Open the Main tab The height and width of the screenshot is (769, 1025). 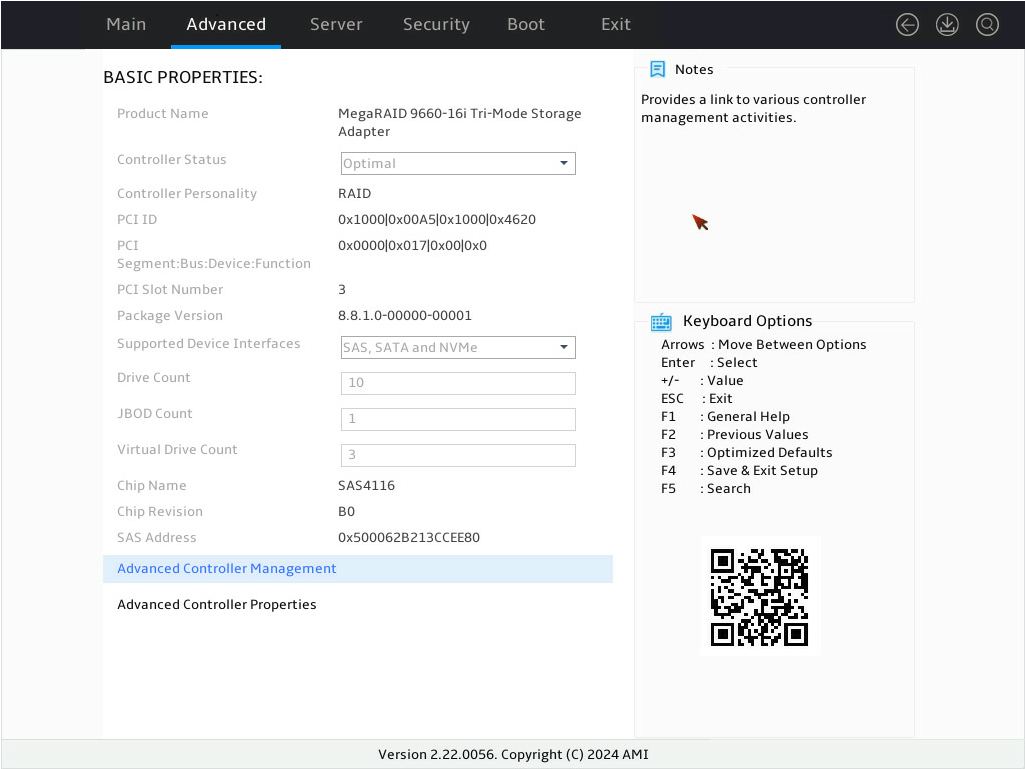coord(126,24)
